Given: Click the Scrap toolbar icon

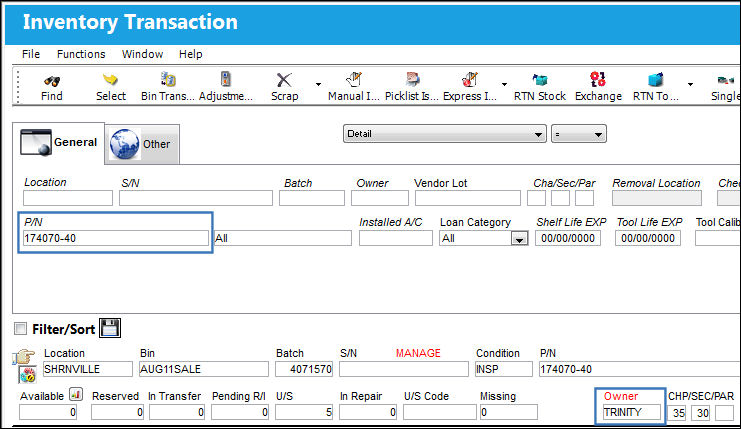Looking at the screenshot, I should pyautogui.click(x=284, y=79).
